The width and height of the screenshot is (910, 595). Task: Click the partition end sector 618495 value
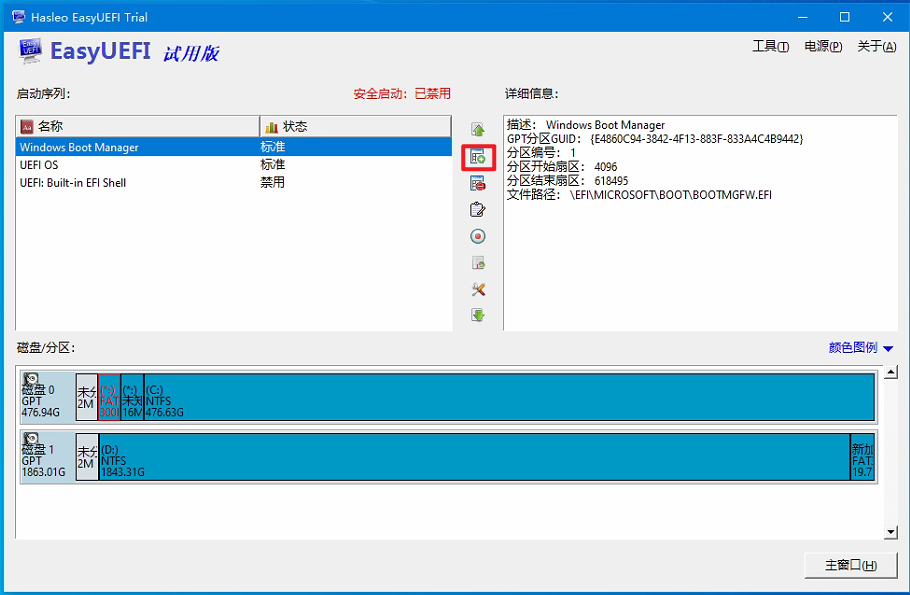coord(611,181)
